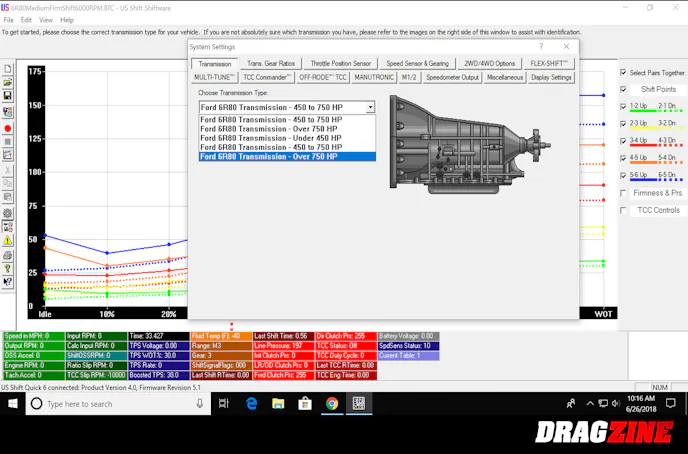The image size is (688, 454).
Task: Open the Edit menu
Action: pyautogui.click(x=26, y=20)
